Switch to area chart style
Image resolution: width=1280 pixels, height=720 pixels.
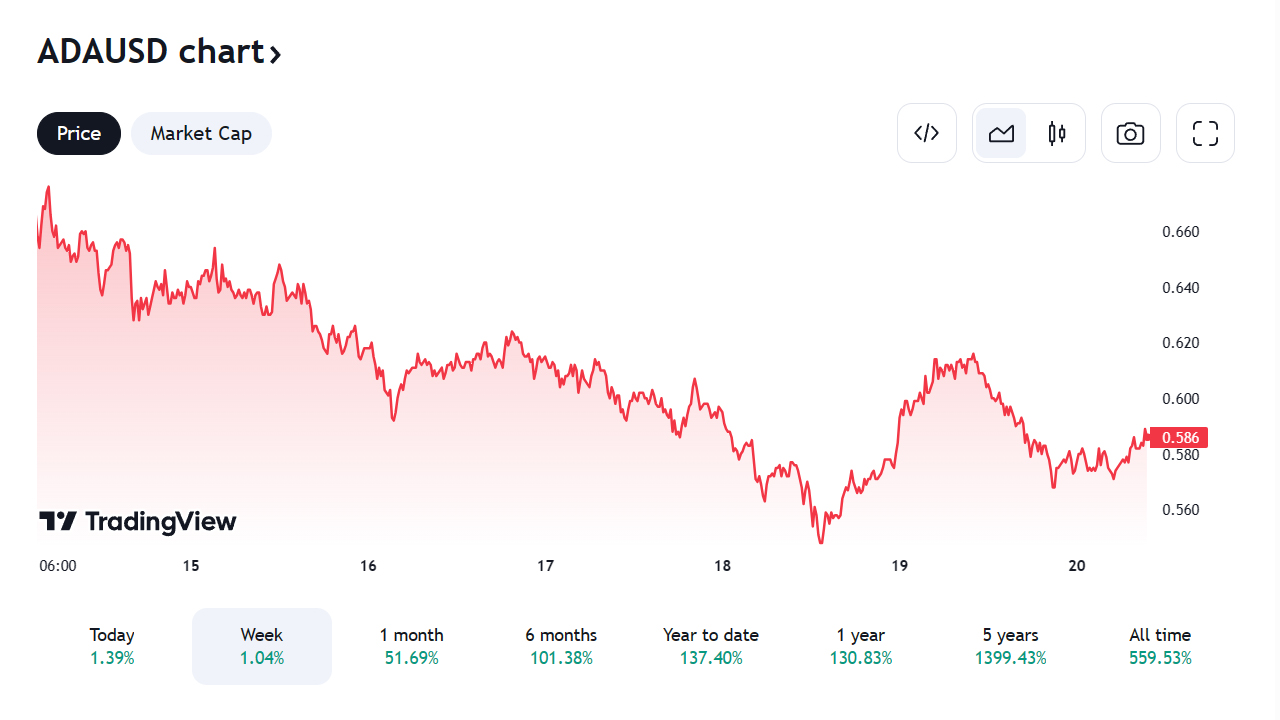[1001, 133]
